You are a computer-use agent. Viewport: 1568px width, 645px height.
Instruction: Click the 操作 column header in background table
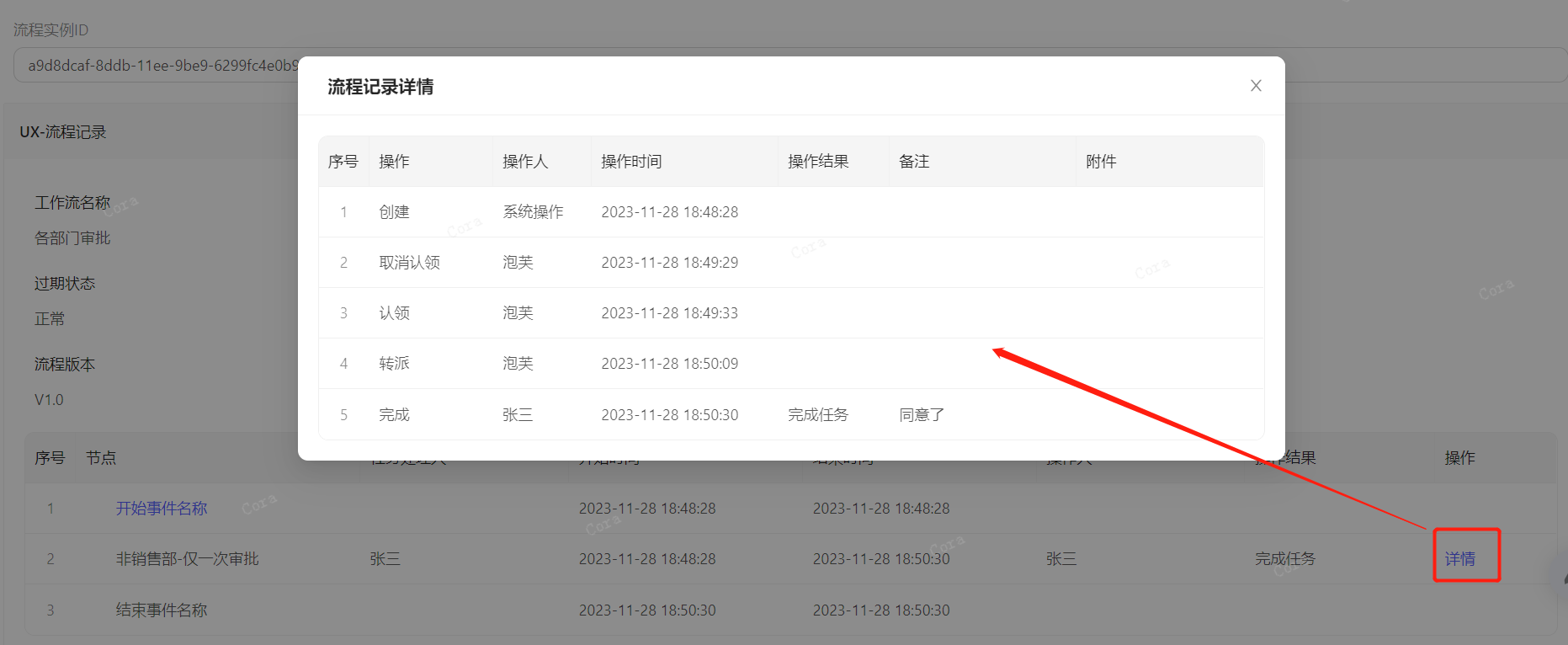click(1460, 458)
